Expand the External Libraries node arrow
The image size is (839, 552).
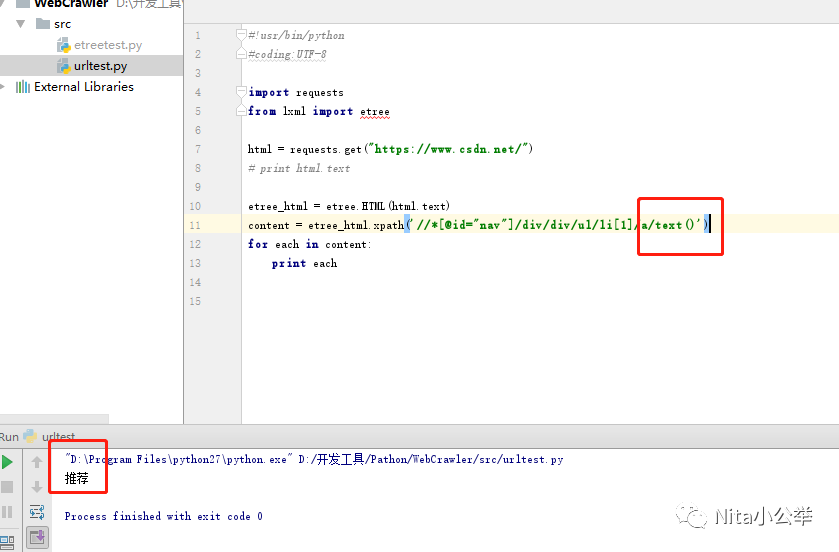point(3,87)
